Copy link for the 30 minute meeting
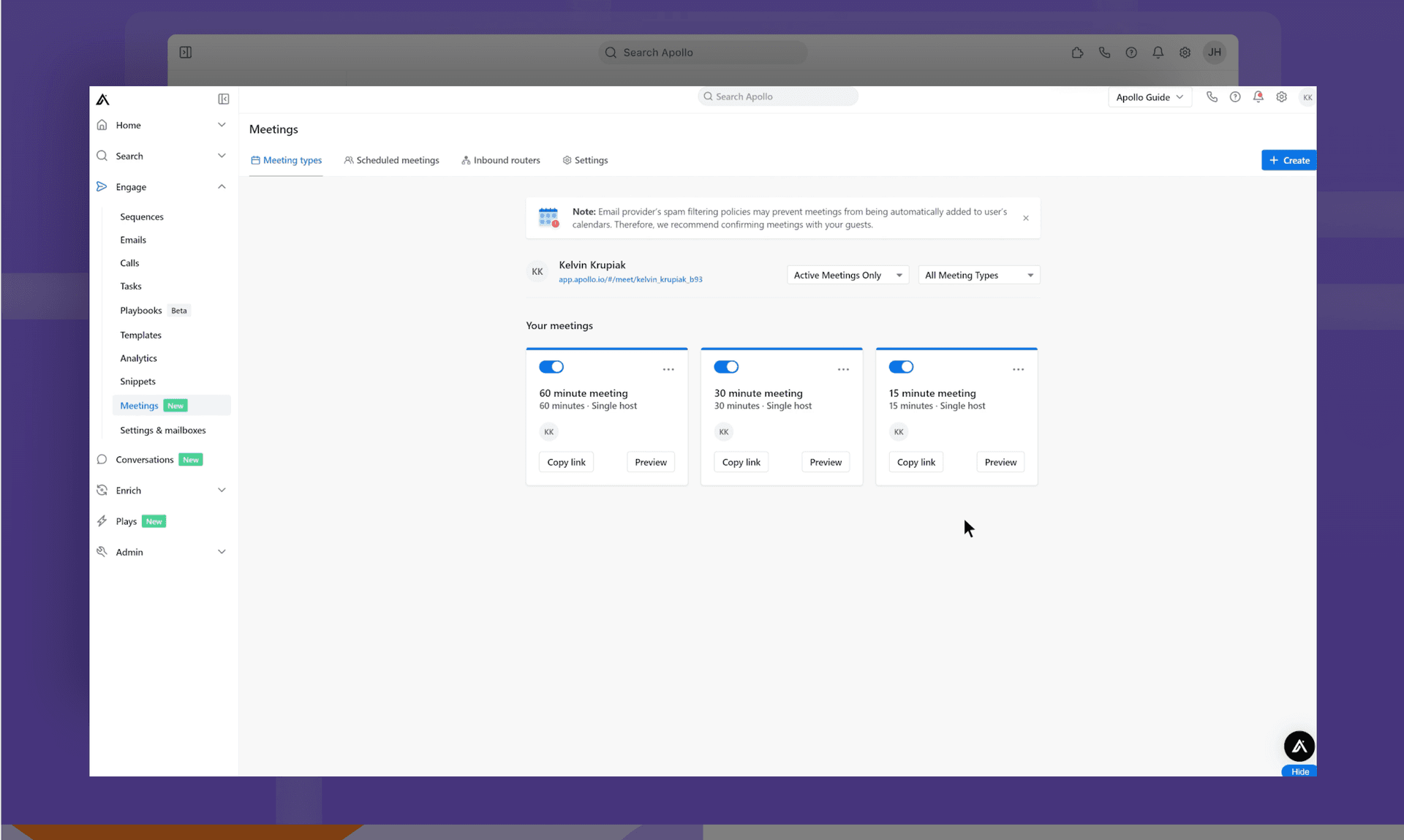This screenshot has height=840, width=1404. coord(741,462)
